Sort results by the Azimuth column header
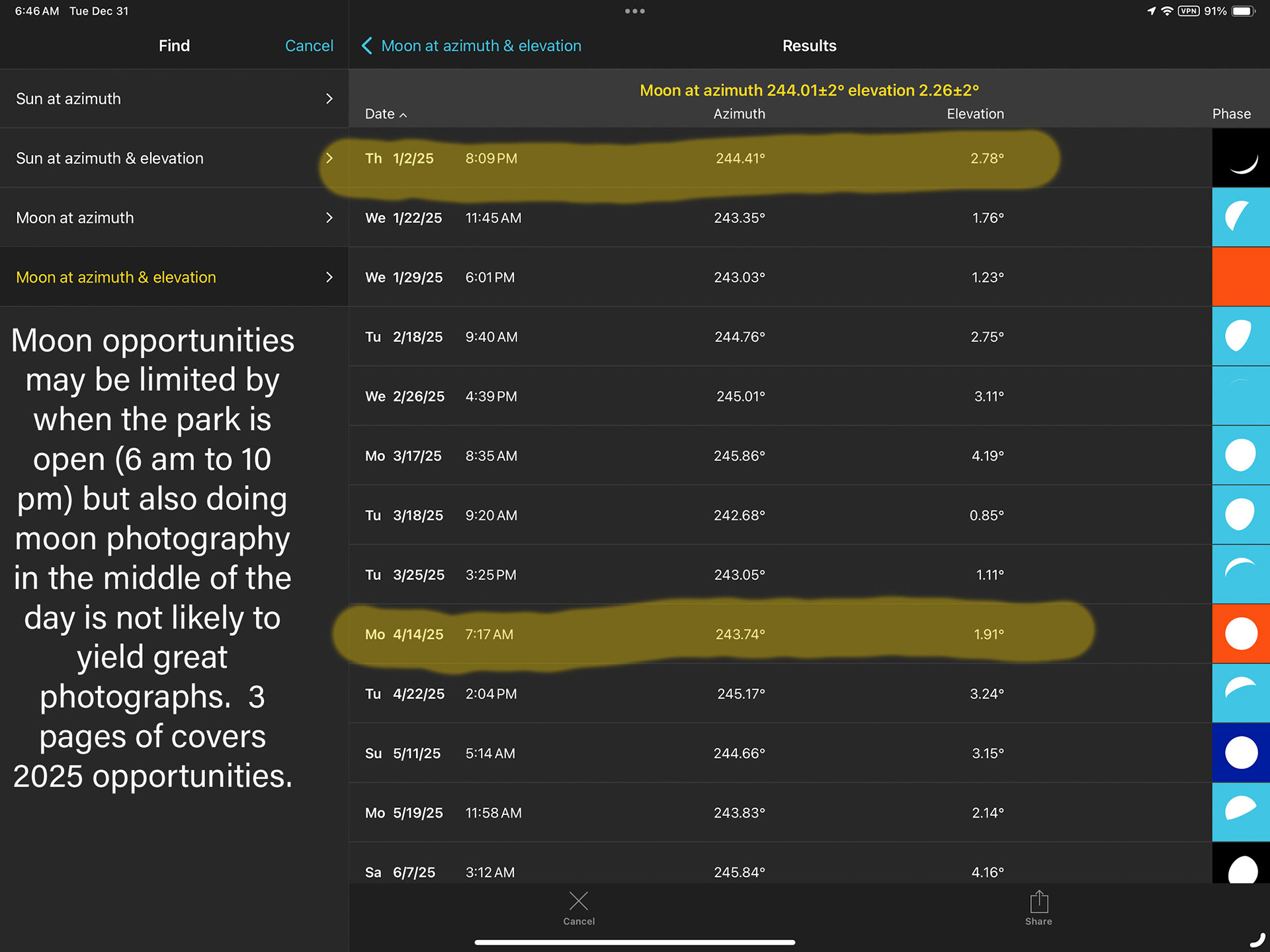The height and width of the screenshot is (952, 1270). [739, 114]
